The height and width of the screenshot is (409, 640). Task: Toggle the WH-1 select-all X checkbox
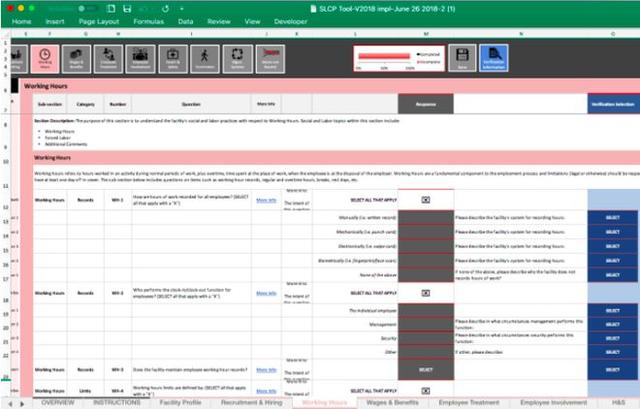[x=425, y=200]
